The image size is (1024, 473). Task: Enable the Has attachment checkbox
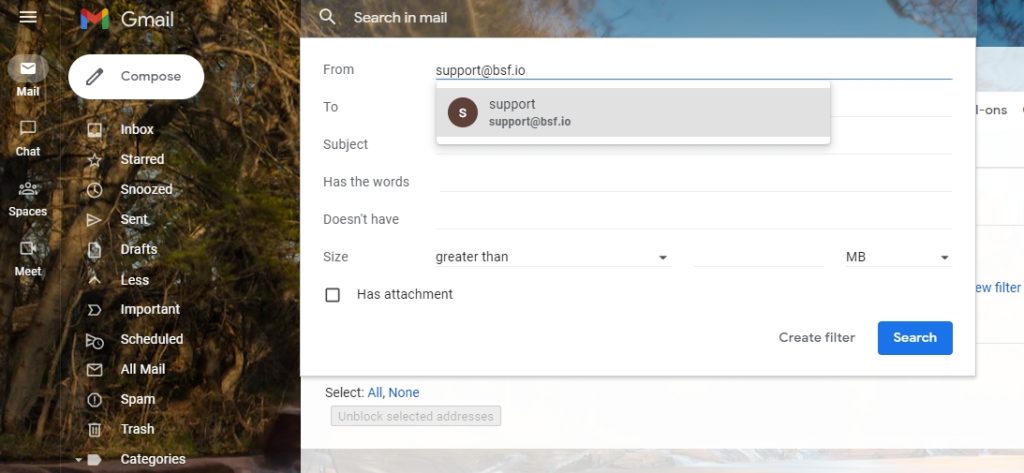[x=333, y=295]
